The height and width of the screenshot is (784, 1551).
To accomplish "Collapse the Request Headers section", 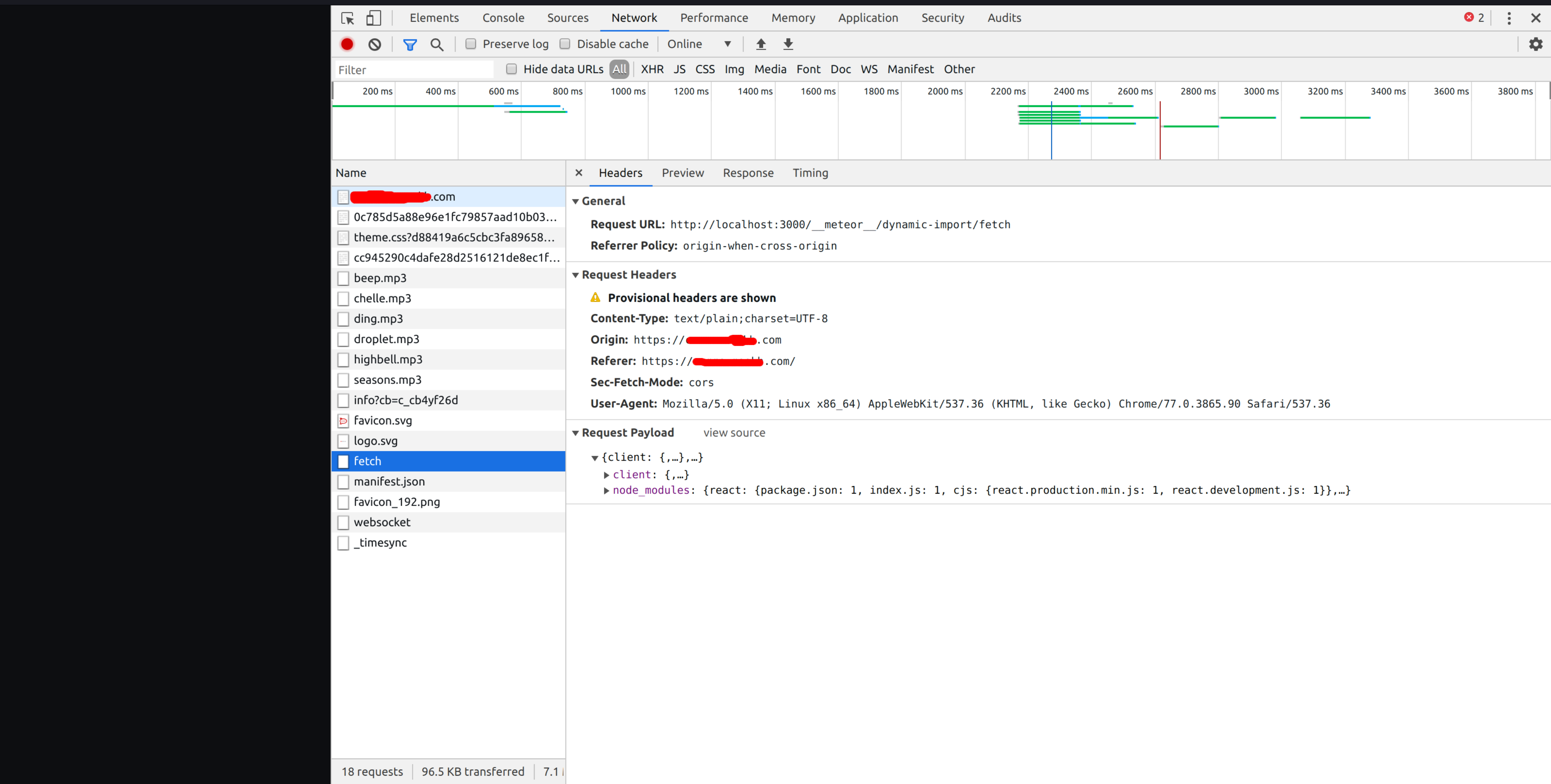I will pos(576,275).
